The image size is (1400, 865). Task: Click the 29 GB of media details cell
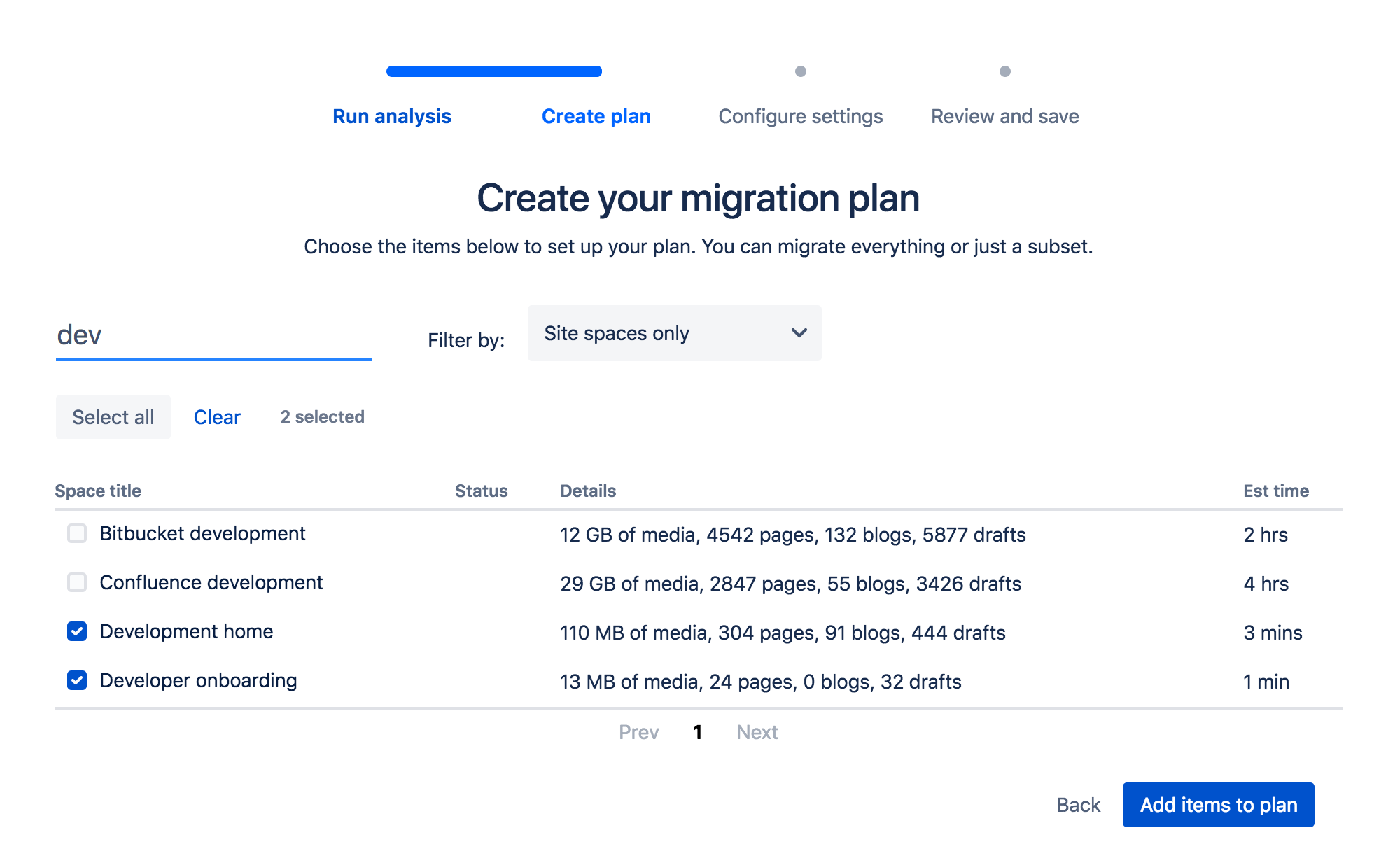791,584
